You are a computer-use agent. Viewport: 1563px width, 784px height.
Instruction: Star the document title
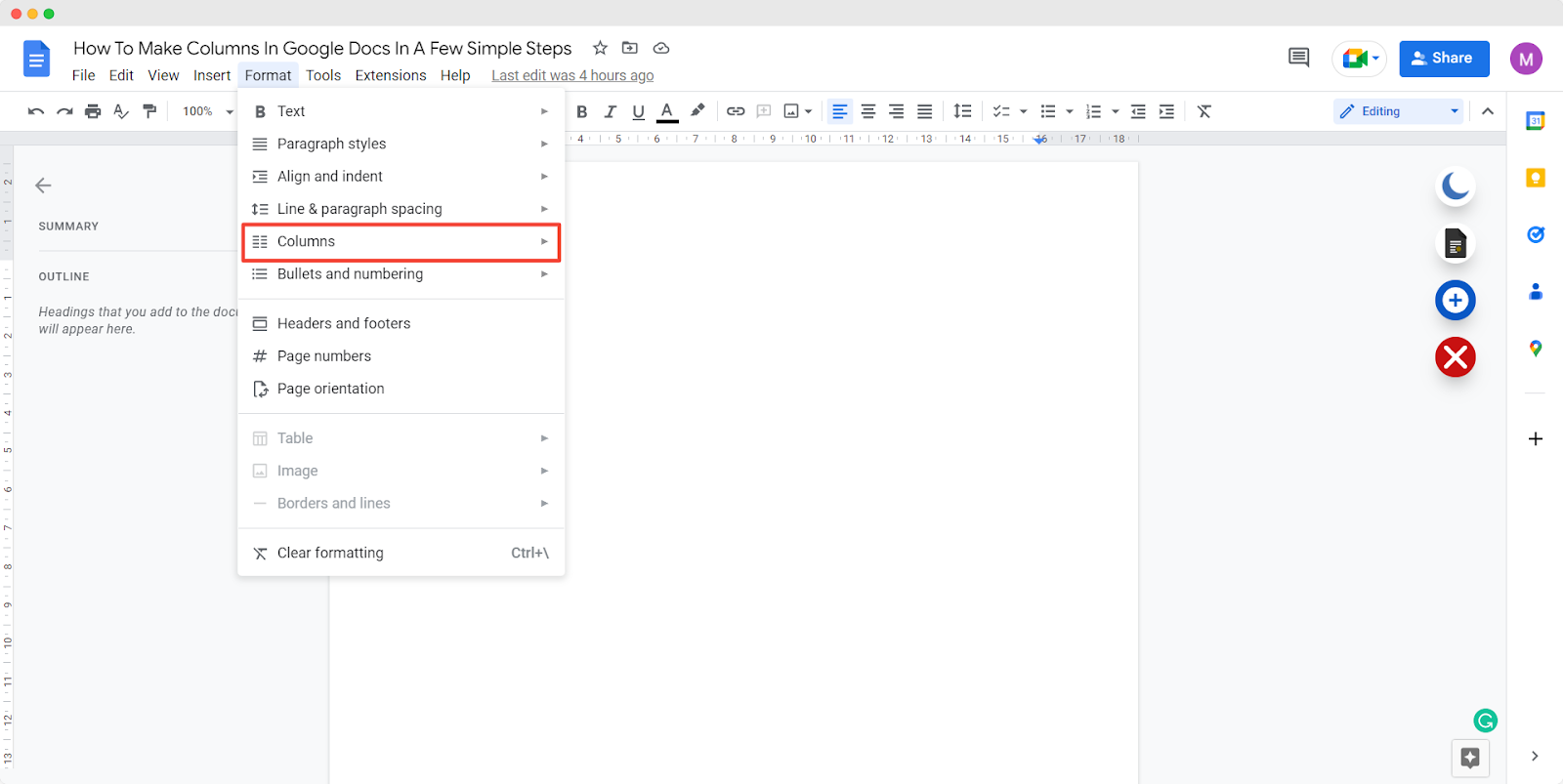(601, 48)
